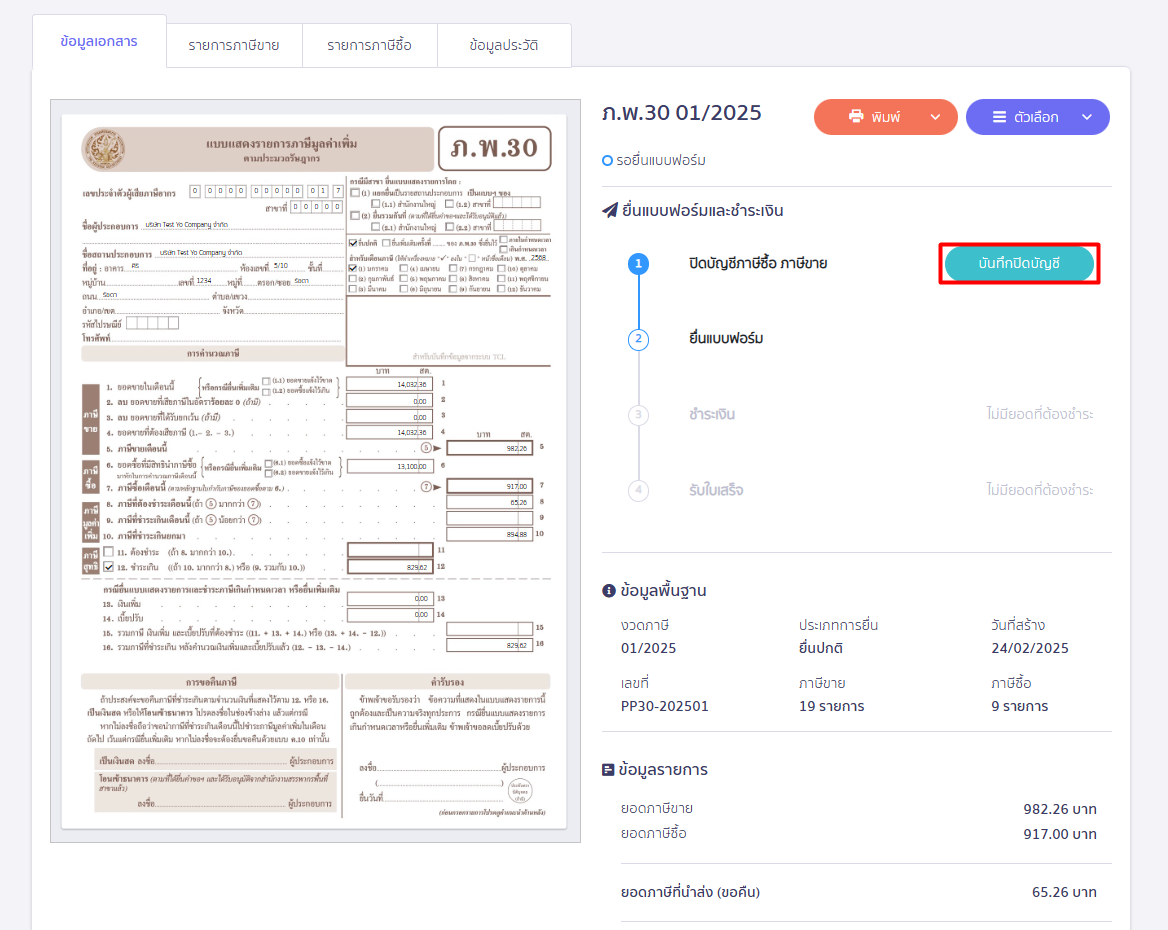
Task: Open the ข้อมูลประวัติ tab
Action: point(504,45)
